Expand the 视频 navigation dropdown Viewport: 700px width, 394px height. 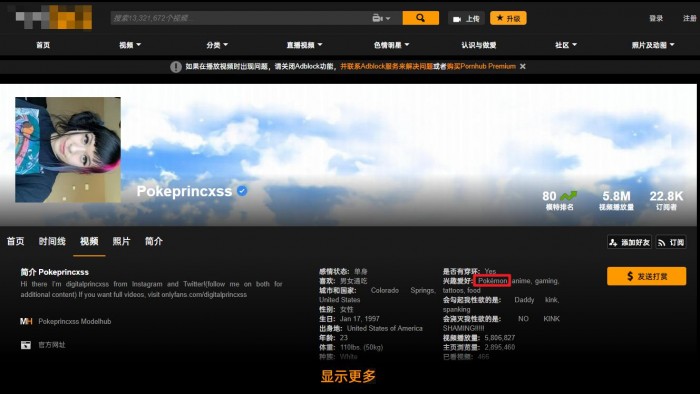(x=130, y=45)
